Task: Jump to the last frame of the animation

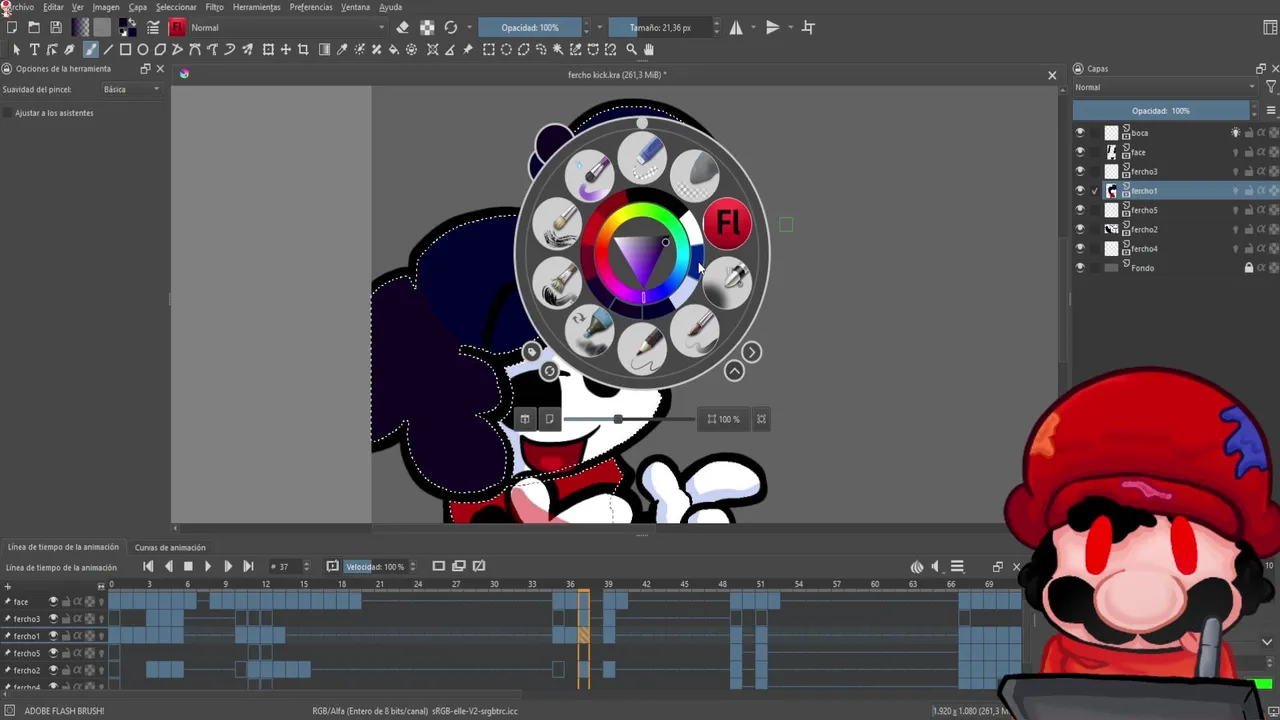Action: [248, 567]
